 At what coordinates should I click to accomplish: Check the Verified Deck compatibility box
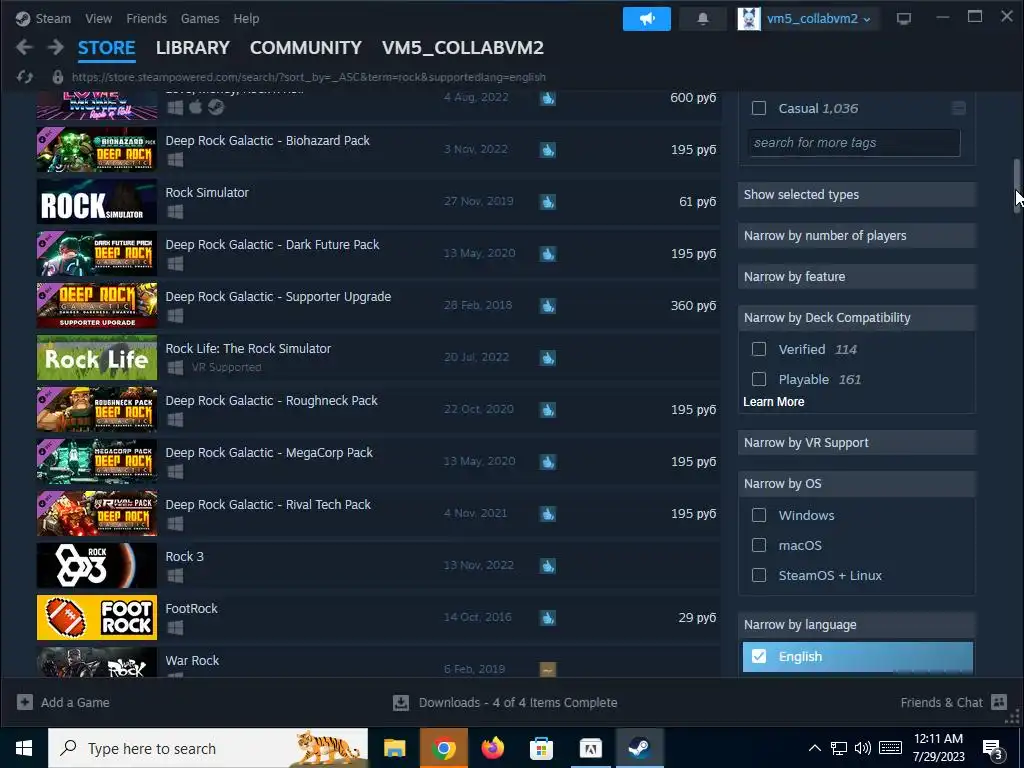click(759, 349)
